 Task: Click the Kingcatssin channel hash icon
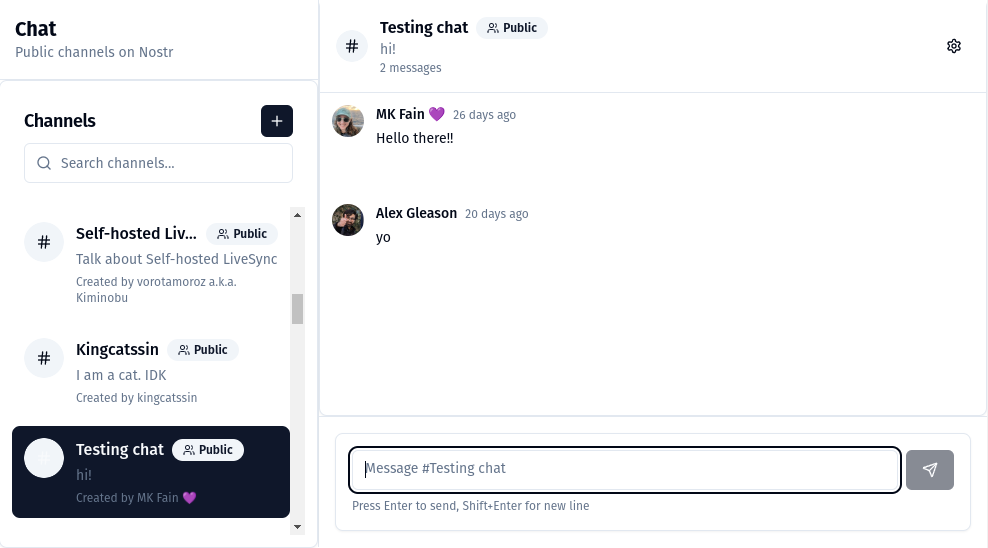(44, 358)
